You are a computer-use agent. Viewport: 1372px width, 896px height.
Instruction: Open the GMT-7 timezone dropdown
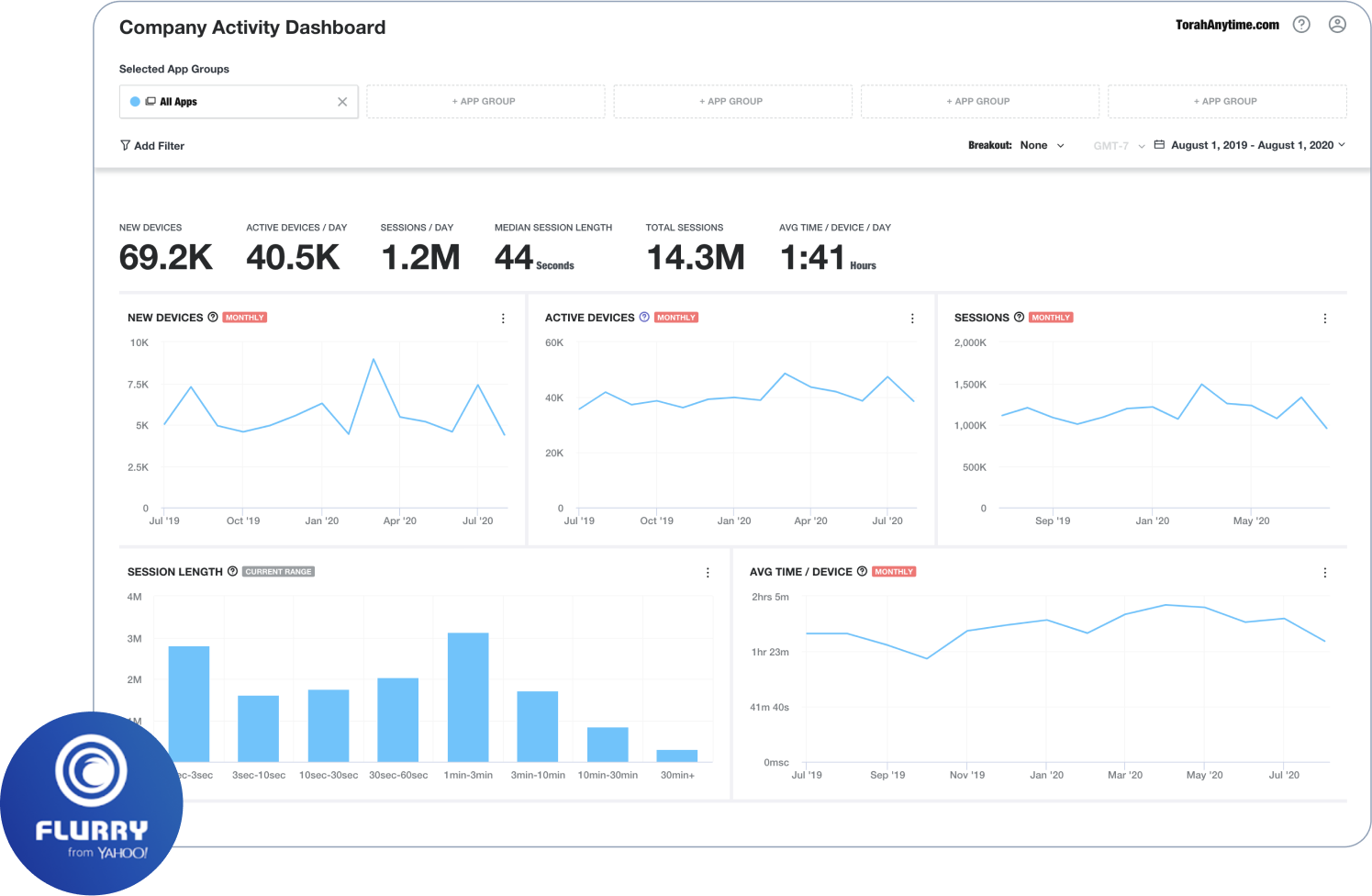tap(1119, 146)
